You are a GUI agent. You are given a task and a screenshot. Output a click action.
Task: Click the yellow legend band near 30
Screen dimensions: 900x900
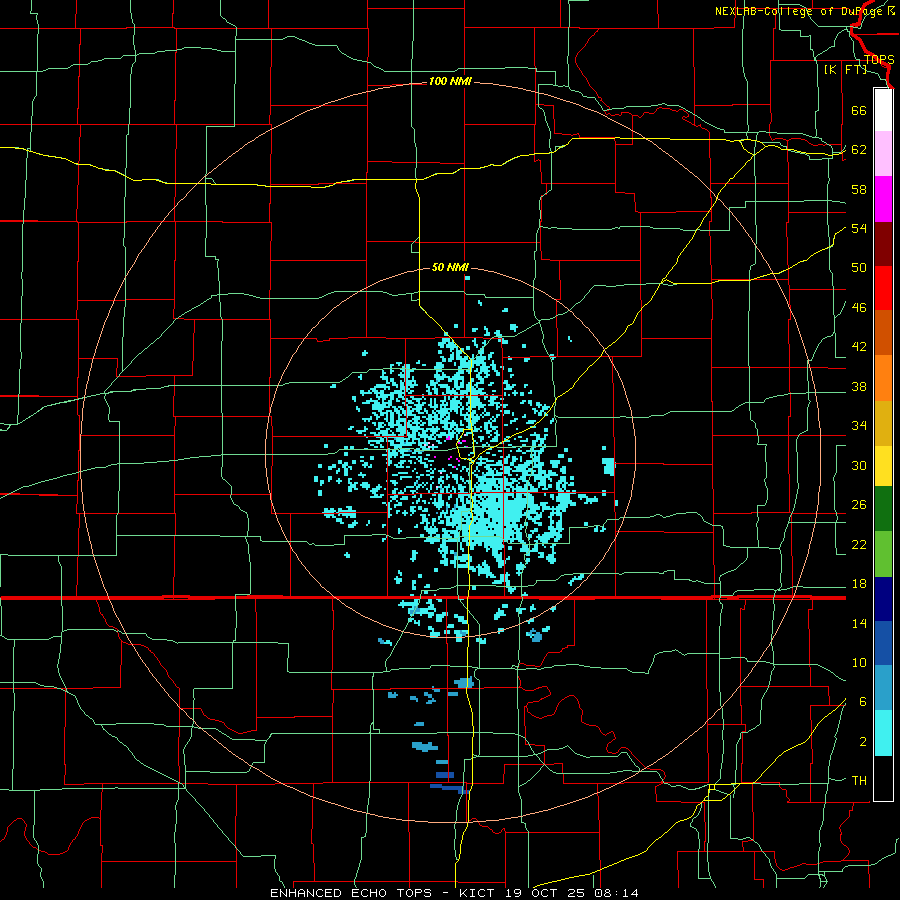(x=883, y=466)
